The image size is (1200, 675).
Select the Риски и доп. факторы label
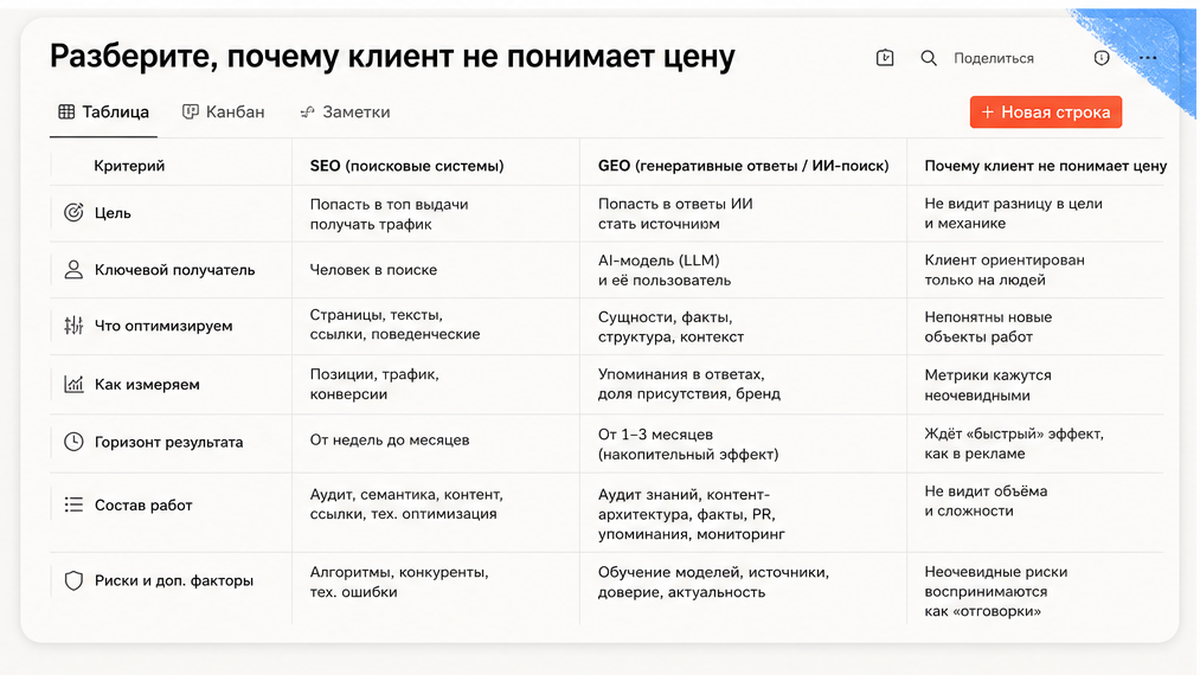pos(174,580)
